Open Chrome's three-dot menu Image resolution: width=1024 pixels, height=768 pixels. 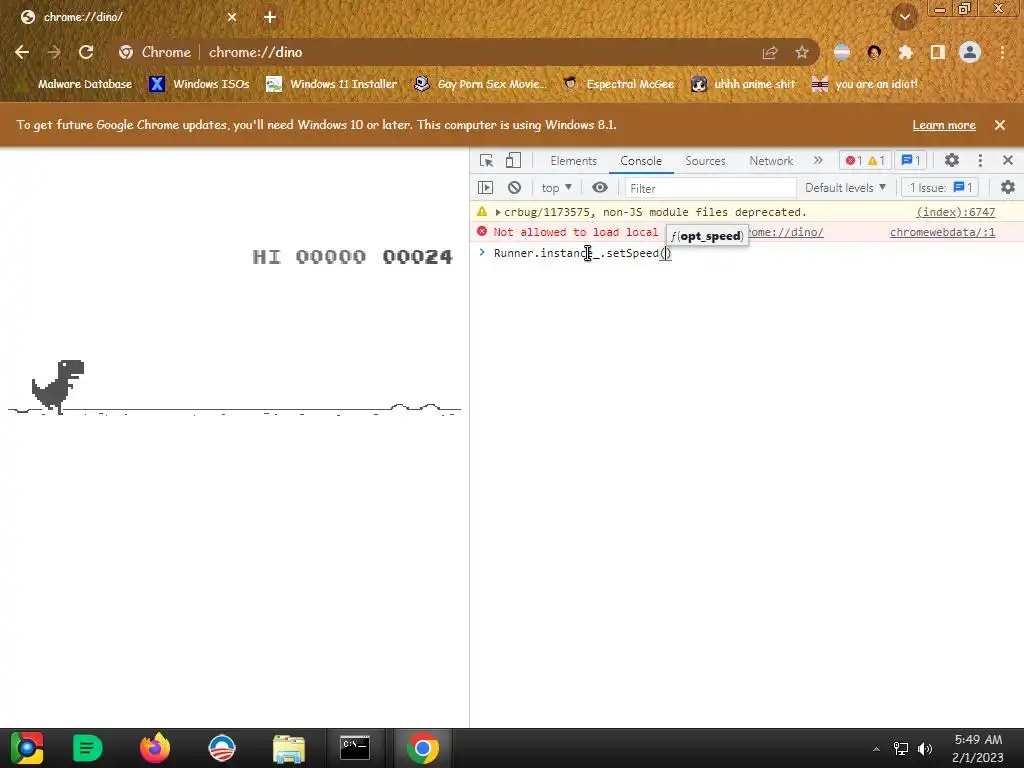click(x=1002, y=52)
